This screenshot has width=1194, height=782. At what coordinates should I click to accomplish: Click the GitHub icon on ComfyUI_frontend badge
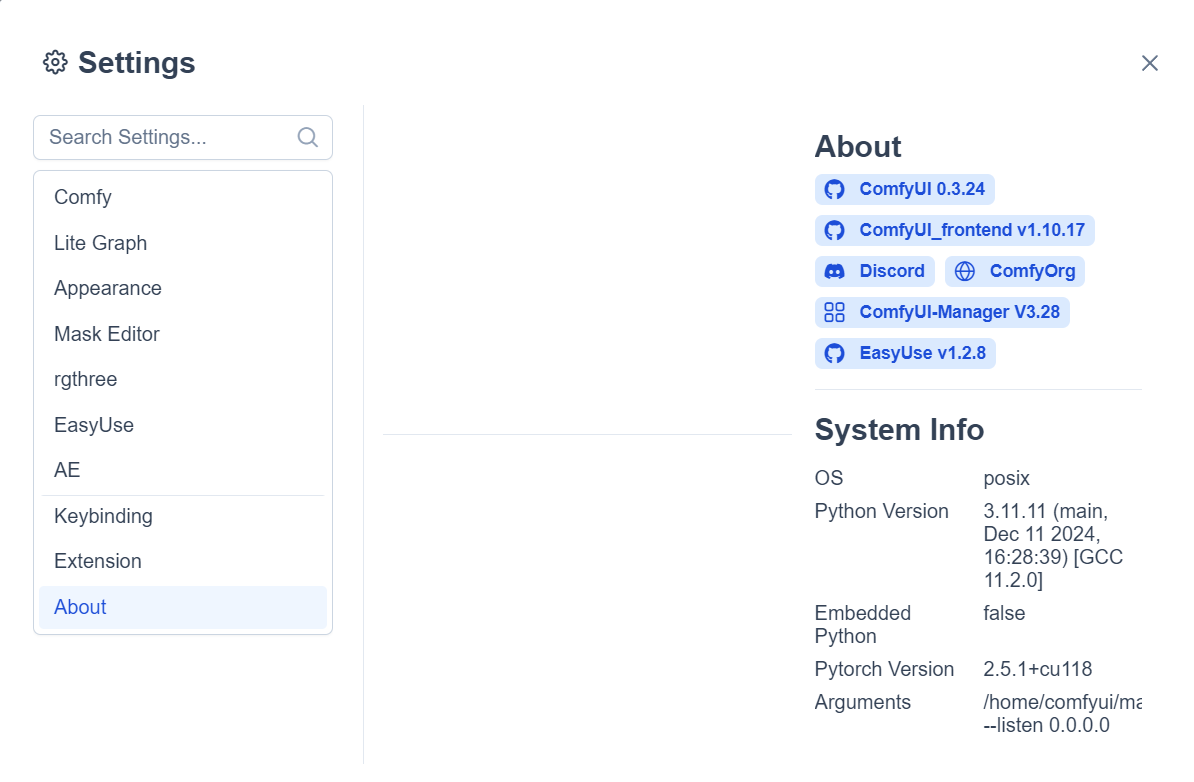pos(834,230)
